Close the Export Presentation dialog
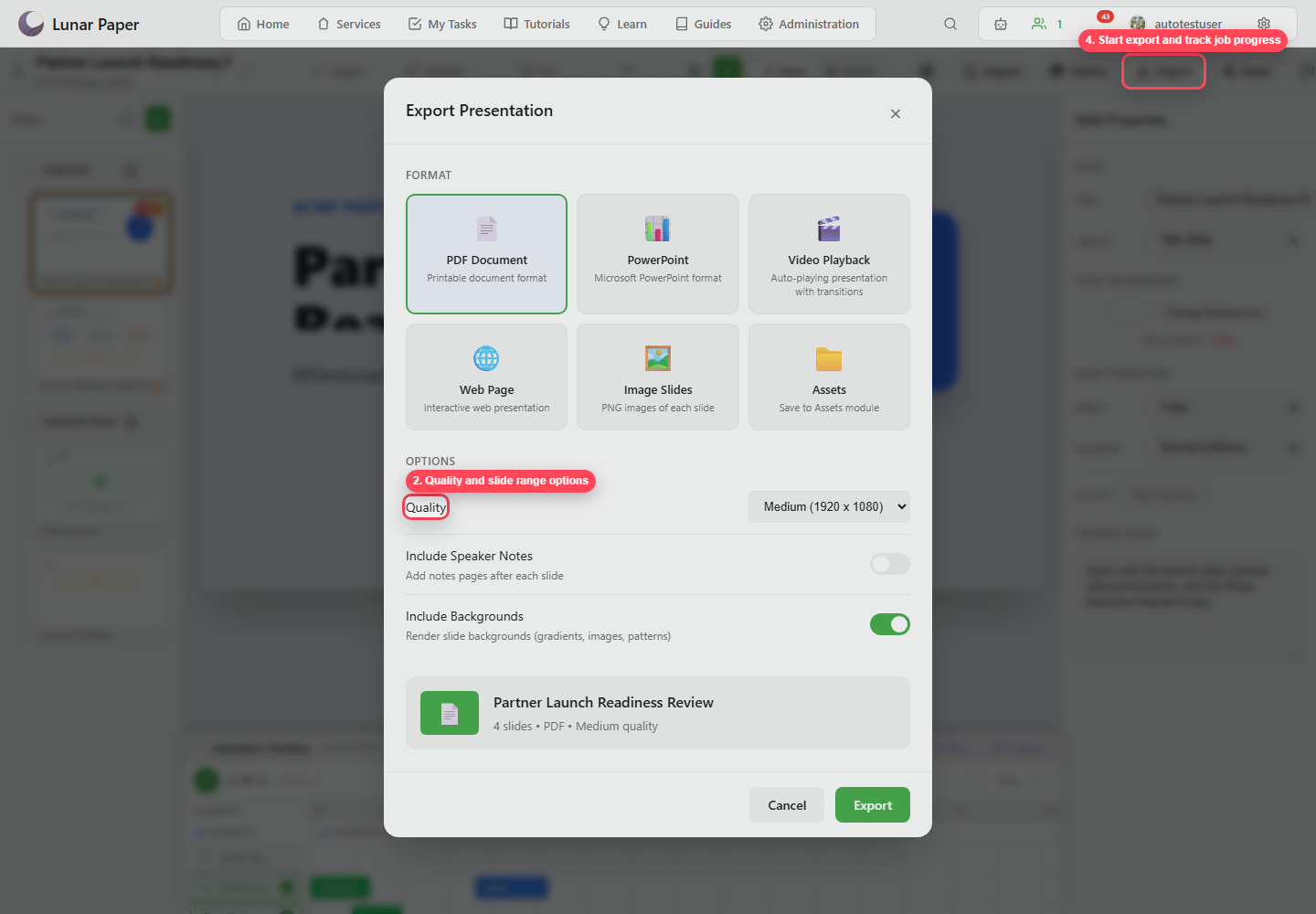 pyautogui.click(x=896, y=113)
